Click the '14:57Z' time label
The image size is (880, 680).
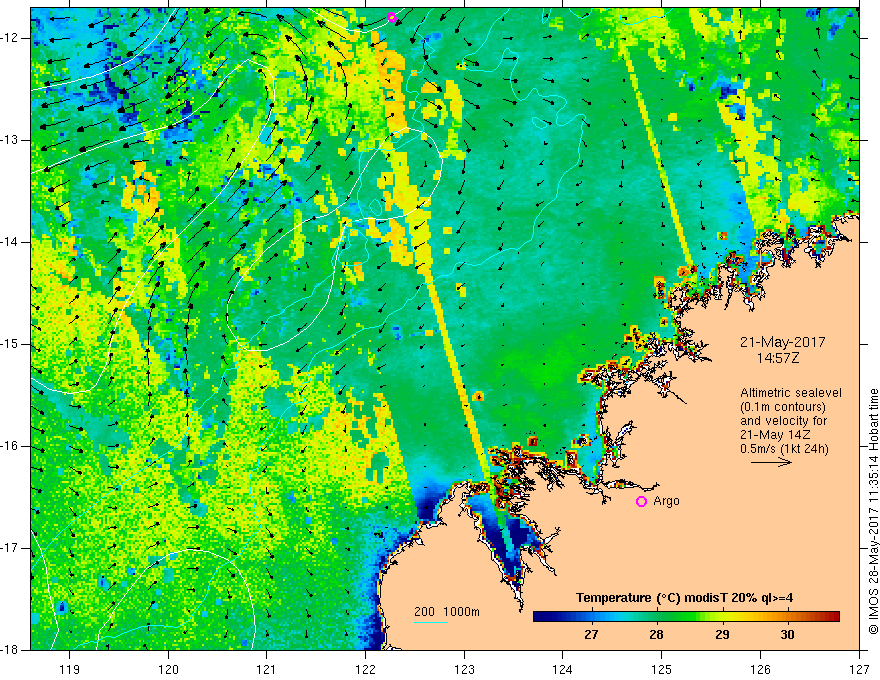pyautogui.click(x=778, y=358)
